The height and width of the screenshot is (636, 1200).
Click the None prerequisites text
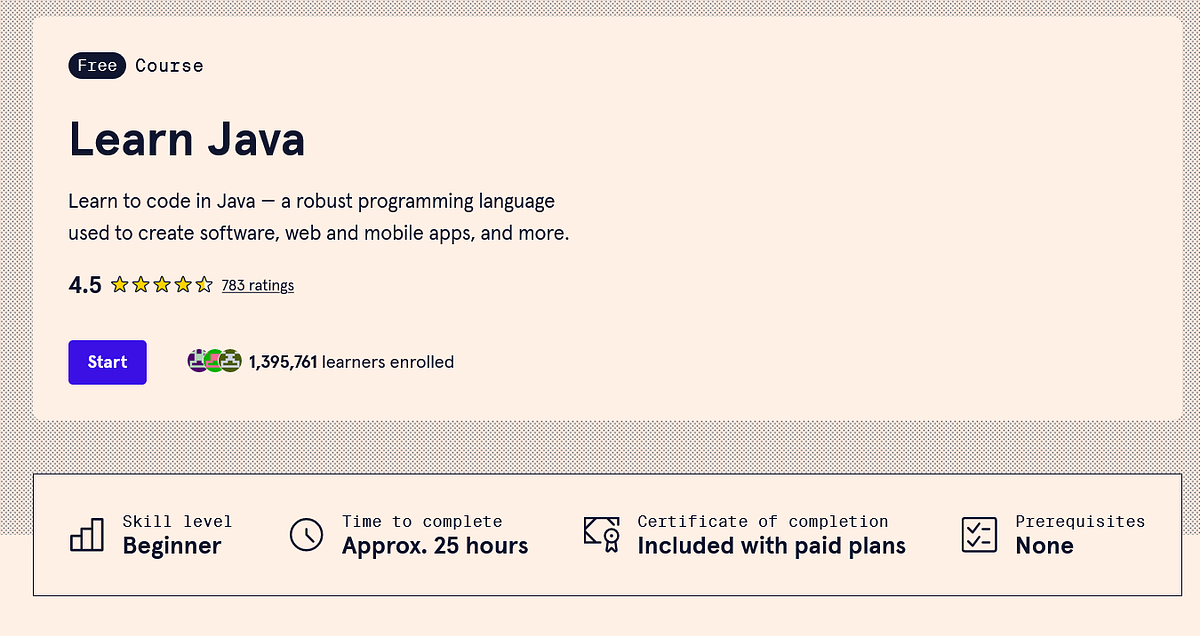pyautogui.click(x=1044, y=546)
